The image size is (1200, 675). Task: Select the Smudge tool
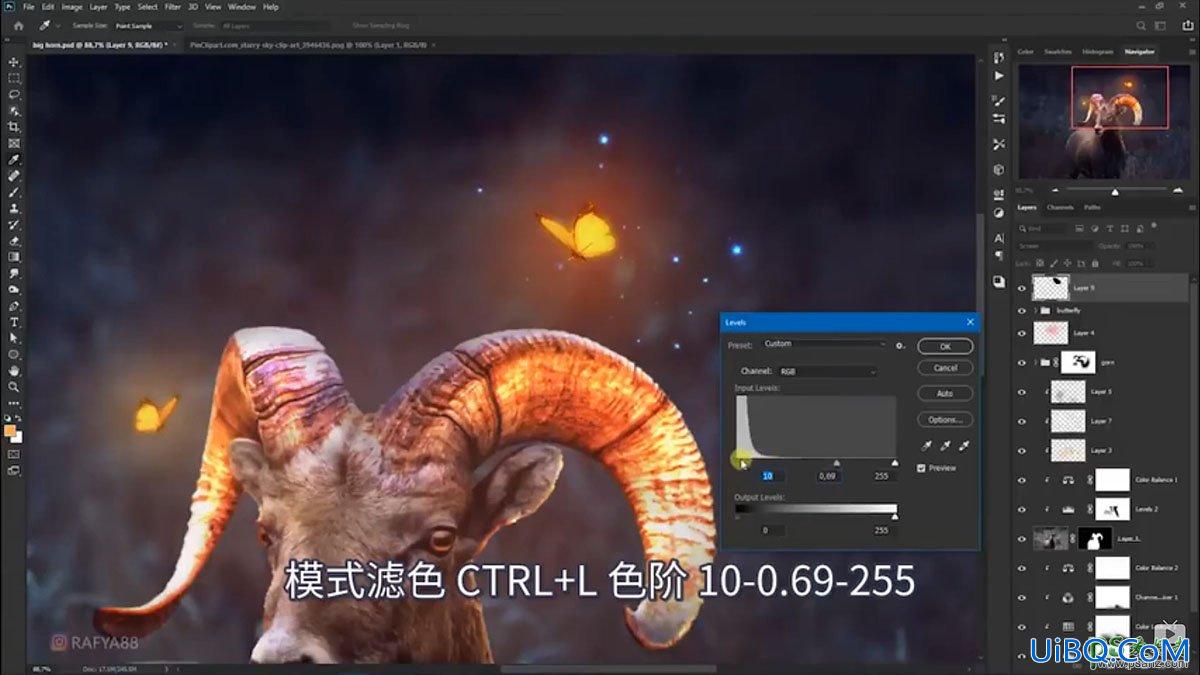14,273
